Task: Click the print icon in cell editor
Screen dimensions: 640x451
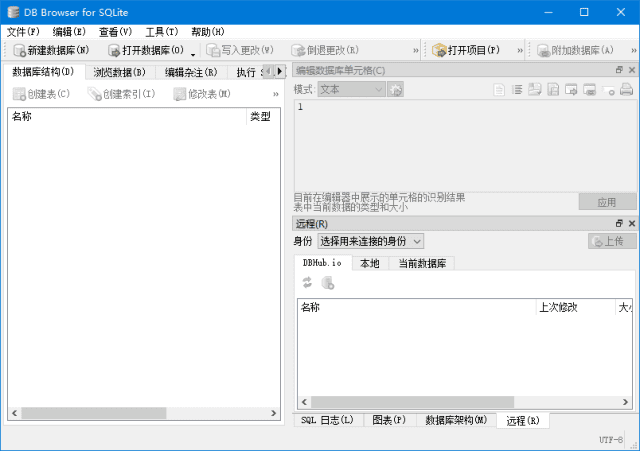Action: [627, 89]
